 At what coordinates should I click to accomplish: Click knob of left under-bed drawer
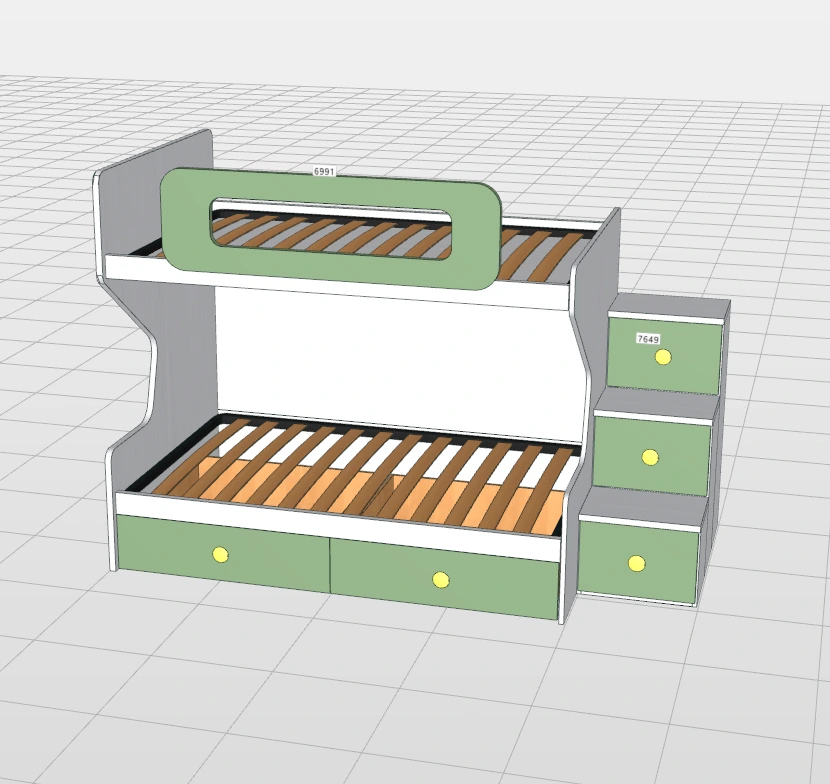coord(220,555)
